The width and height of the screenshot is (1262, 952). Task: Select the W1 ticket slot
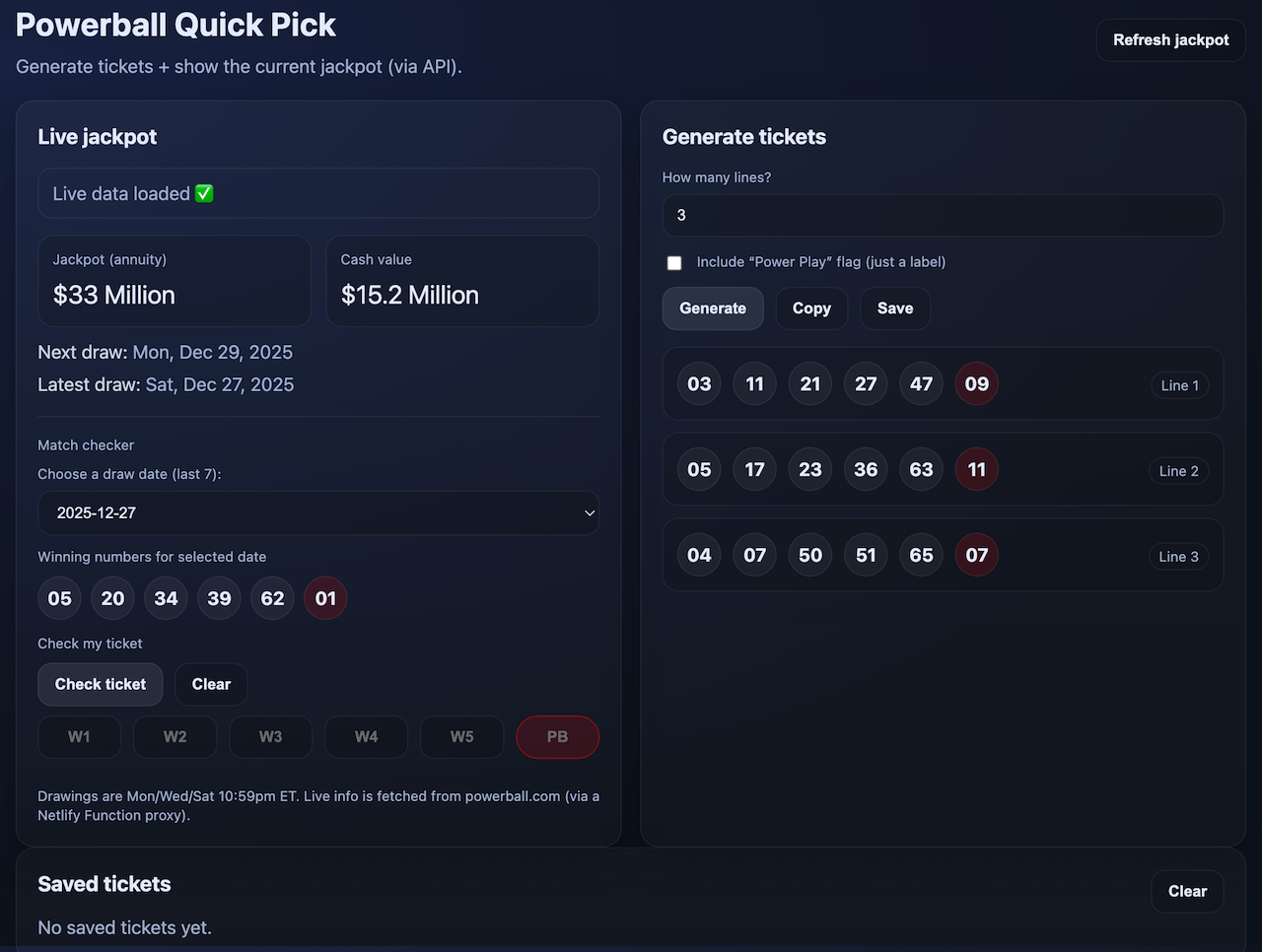click(x=79, y=736)
